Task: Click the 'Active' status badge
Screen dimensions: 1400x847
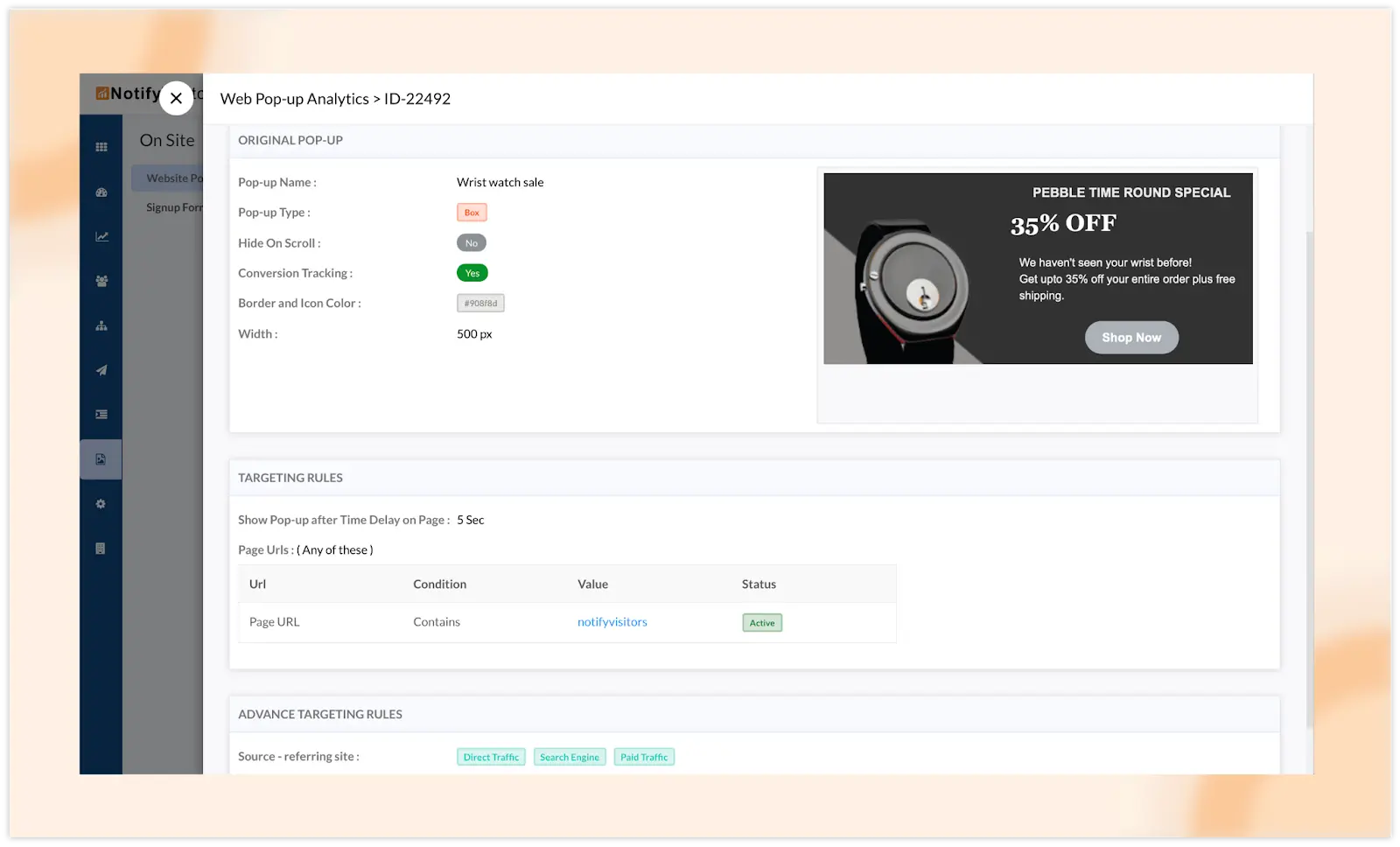Action: coord(761,623)
